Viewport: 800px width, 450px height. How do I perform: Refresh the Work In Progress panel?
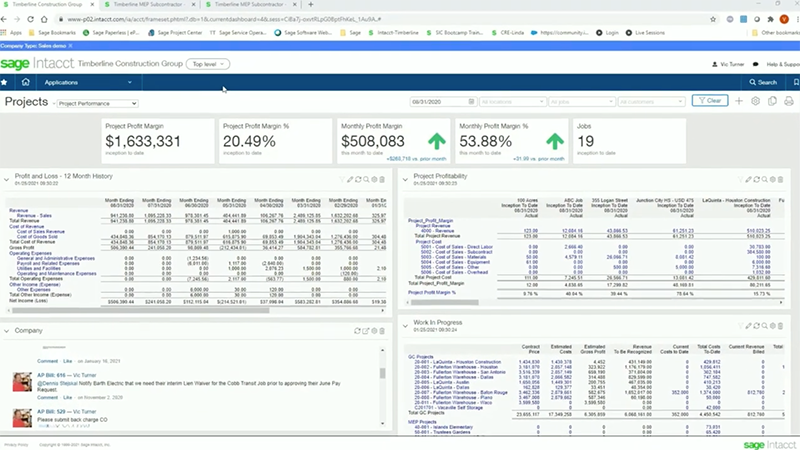[x=757, y=326]
